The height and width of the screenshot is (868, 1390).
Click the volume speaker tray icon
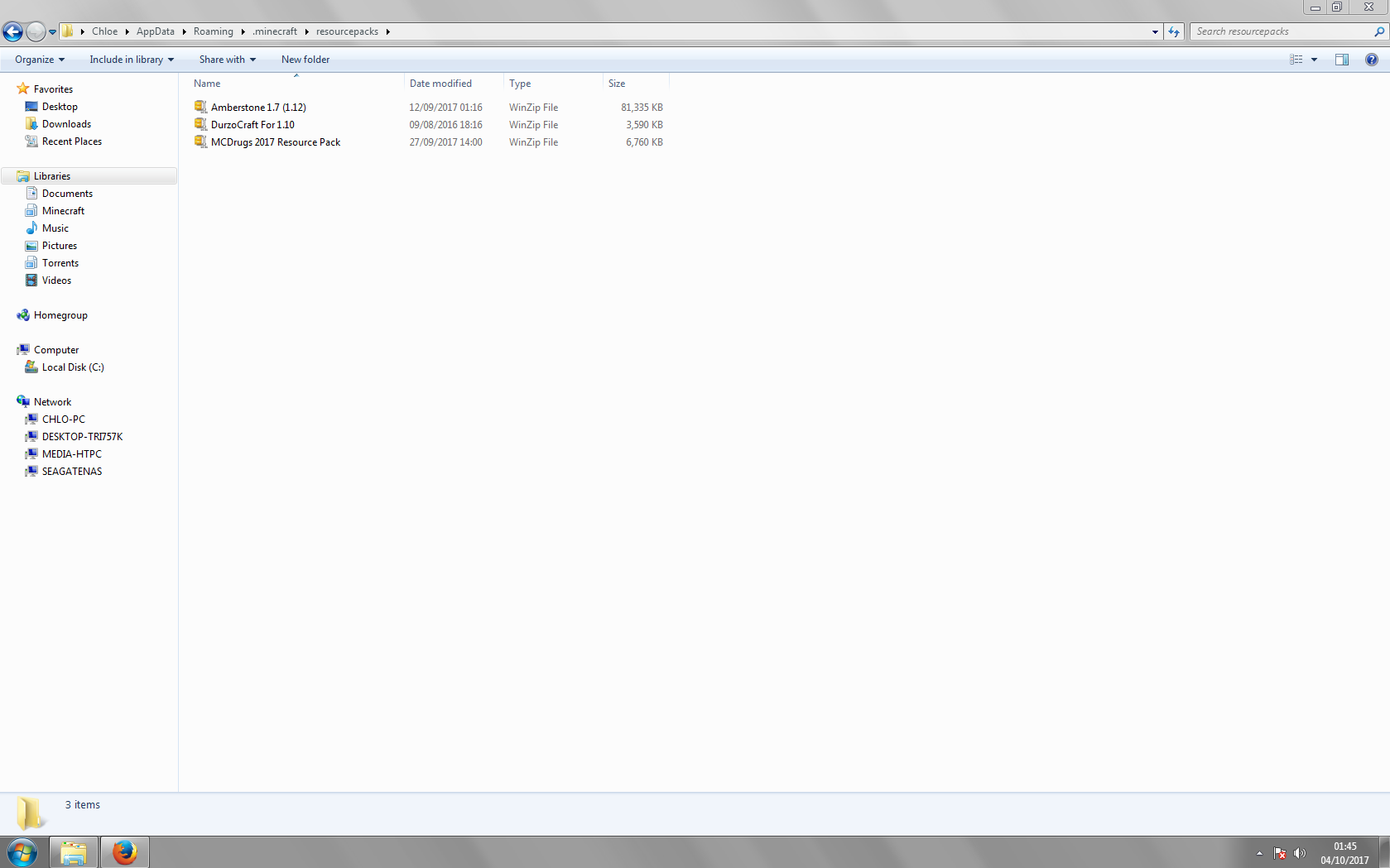pyautogui.click(x=1300, y=853)
